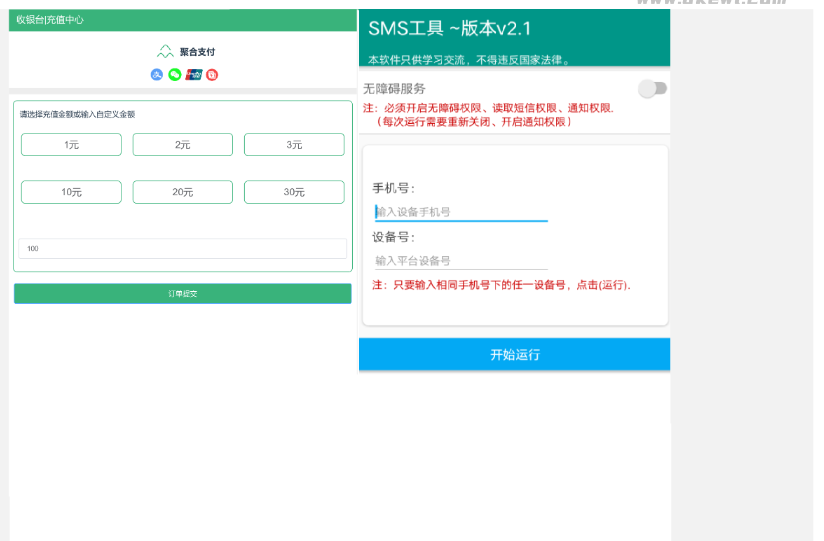This screenshot has height=541, width=824.
Task: Click the 请选择充值金额或输入自定义金额 prompt text
Action: point(77,114)
